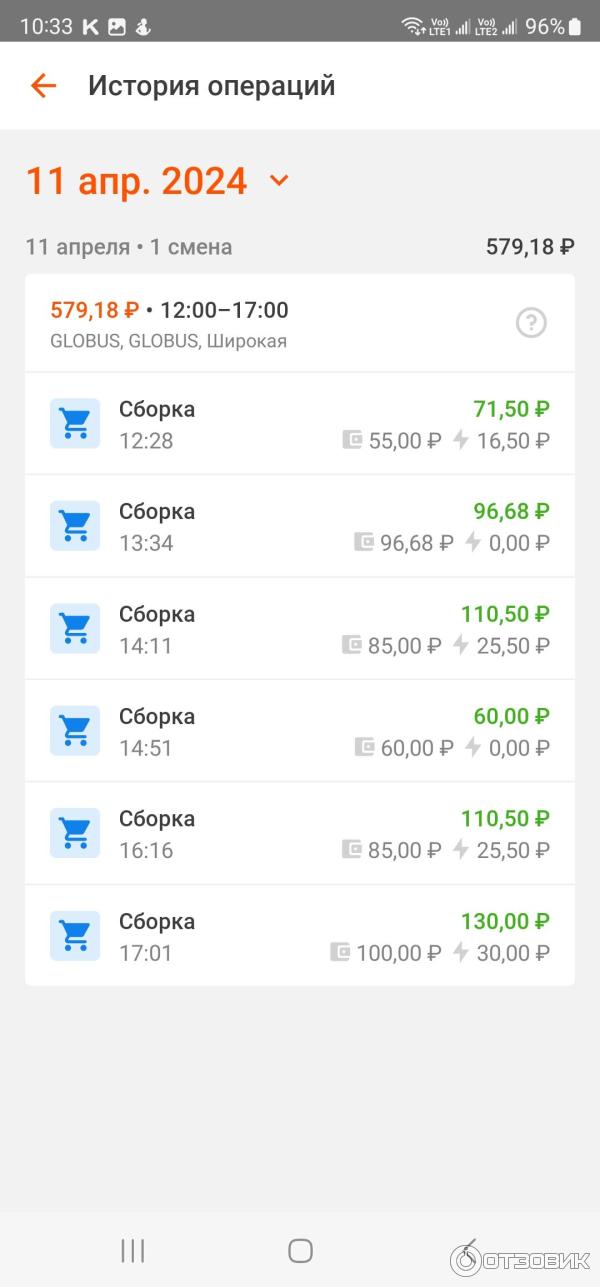The image size is (600, 1287).
Task: Tap wallet icon beside 100,00 ₽
Action: click(x=340, y=952)
